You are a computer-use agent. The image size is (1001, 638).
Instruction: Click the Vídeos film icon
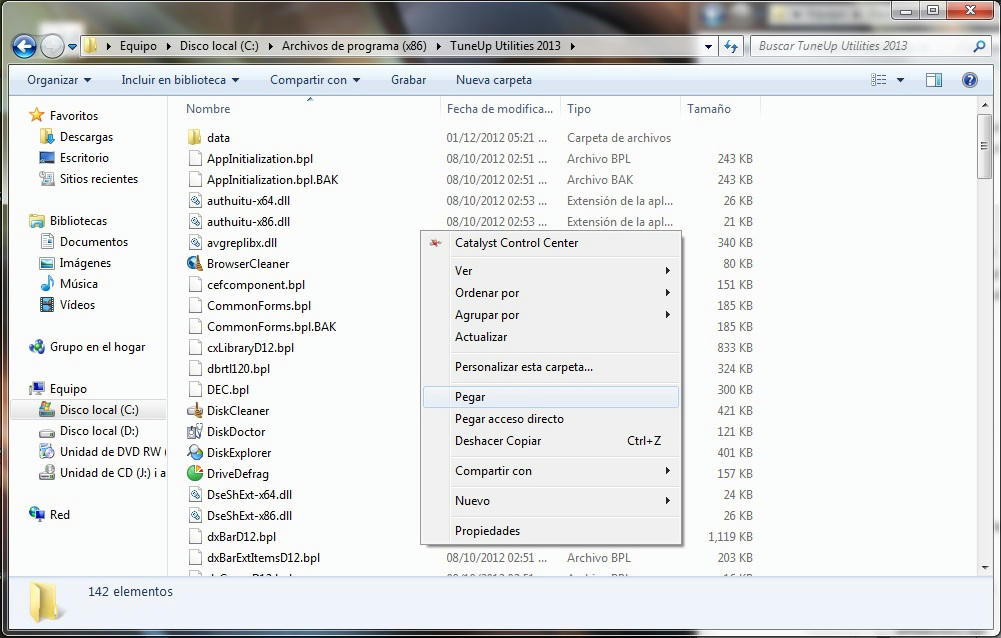(x=47, y=305)
